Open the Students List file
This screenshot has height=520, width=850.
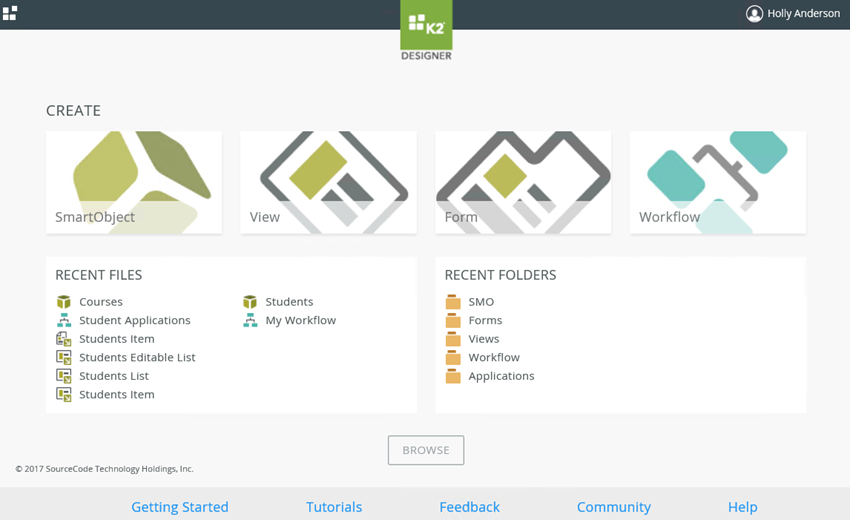click(x=114, y=376)
